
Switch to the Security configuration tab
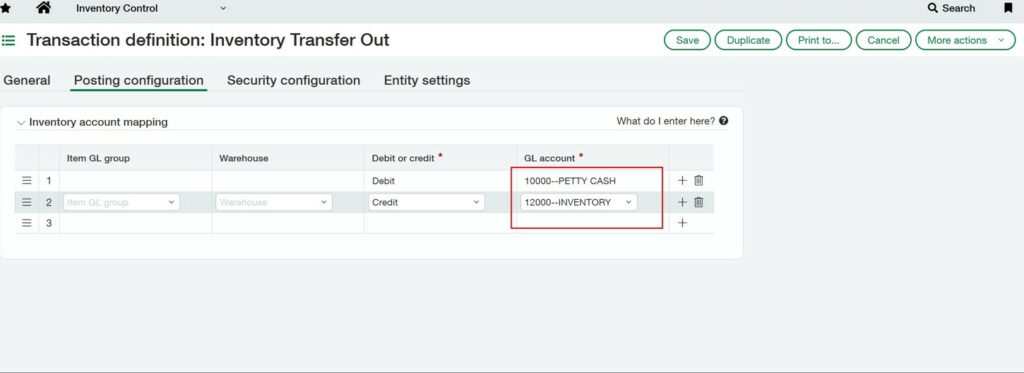[293, 80]
